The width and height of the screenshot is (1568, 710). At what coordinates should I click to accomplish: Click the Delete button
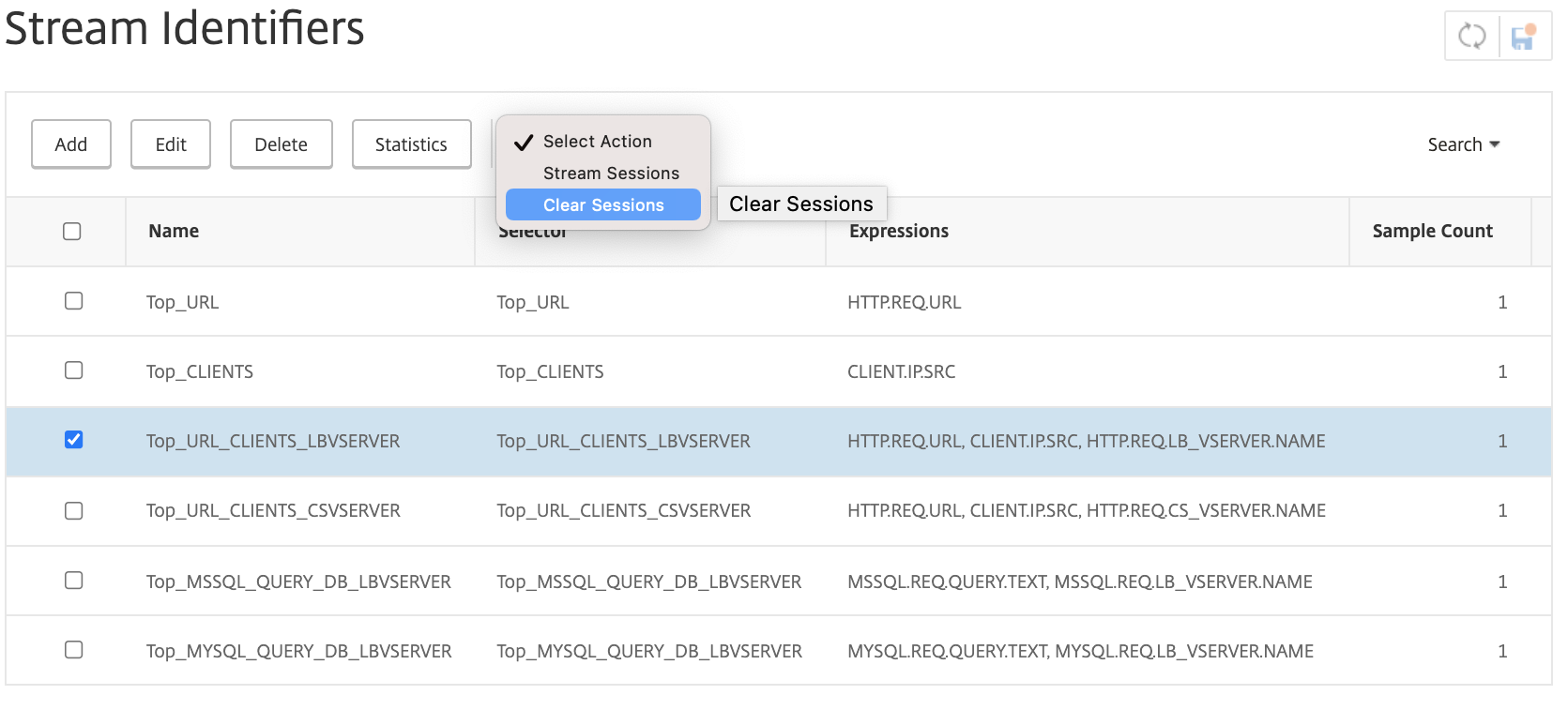pos(282,144)
